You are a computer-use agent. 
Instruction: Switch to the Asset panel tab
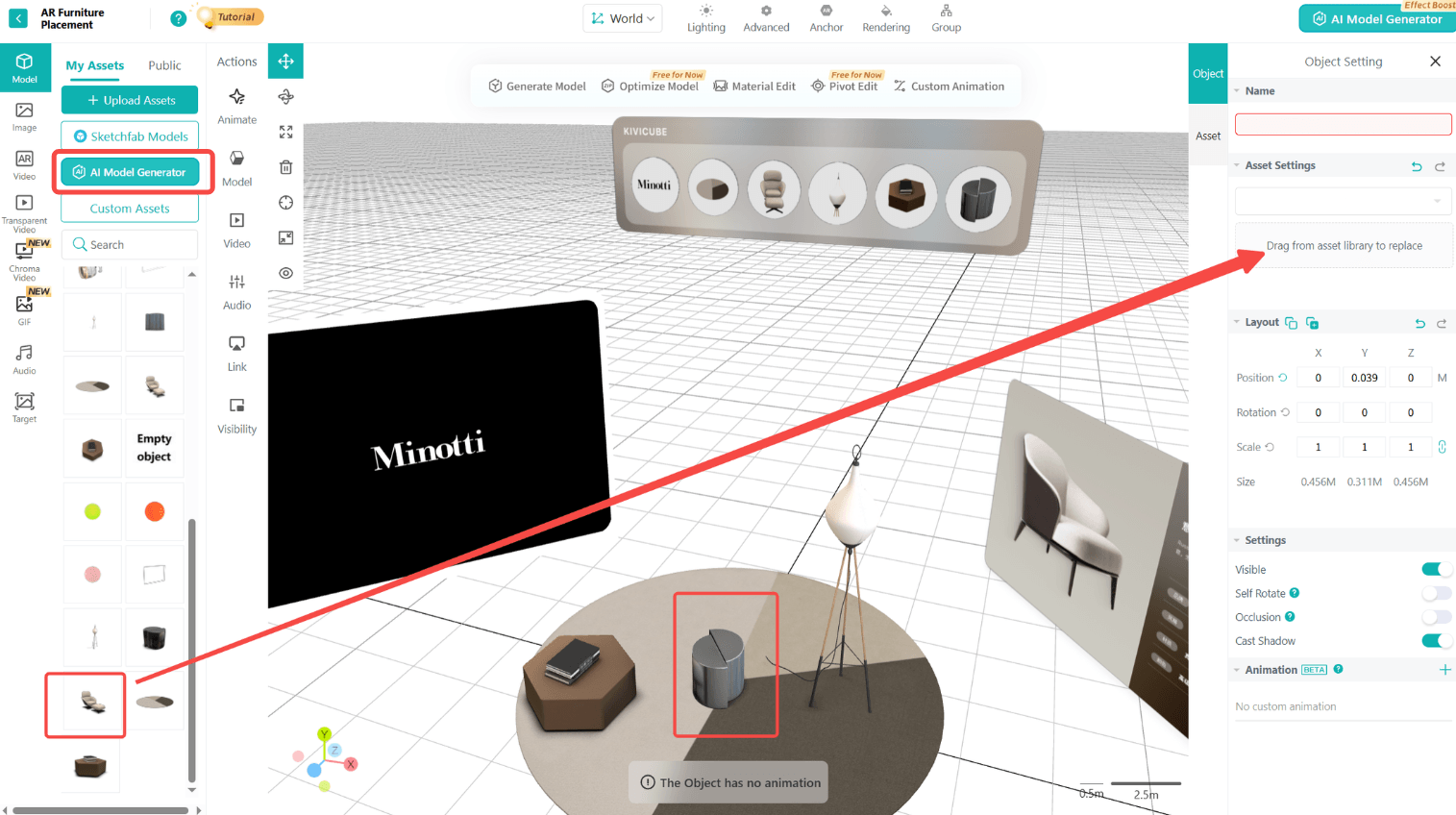tap(1208, 136)
